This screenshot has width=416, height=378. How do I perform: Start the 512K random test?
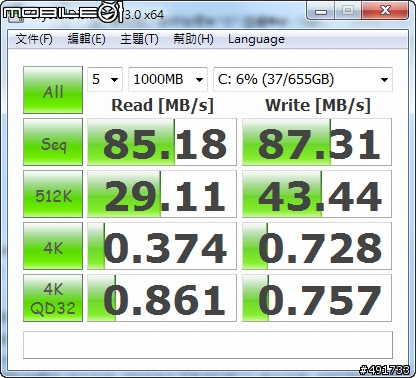53,194
